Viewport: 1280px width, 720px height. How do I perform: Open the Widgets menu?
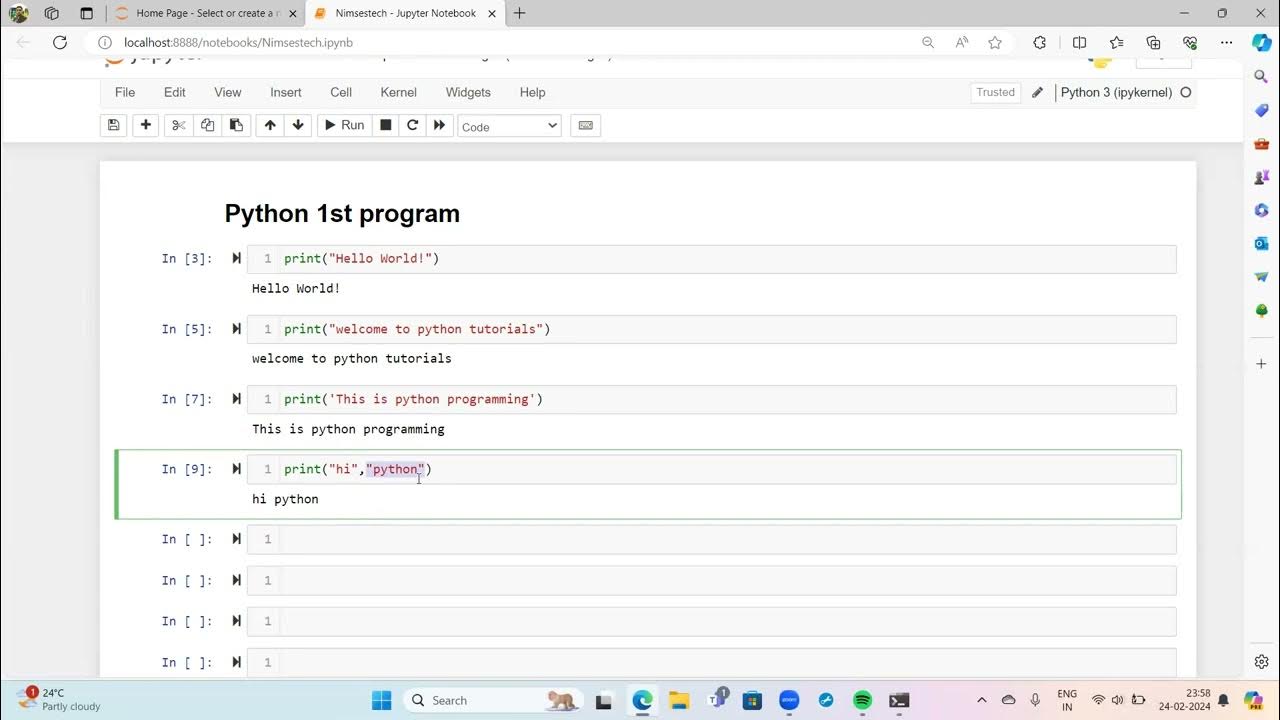coord(468,92)
